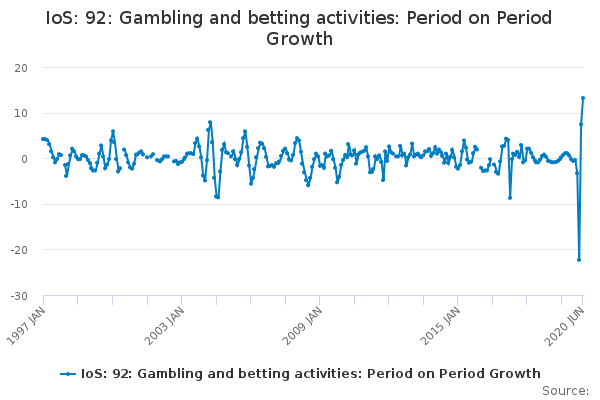
Task: Select the 2020 JUN x-axis label
Action: click(x=567, y=320)
